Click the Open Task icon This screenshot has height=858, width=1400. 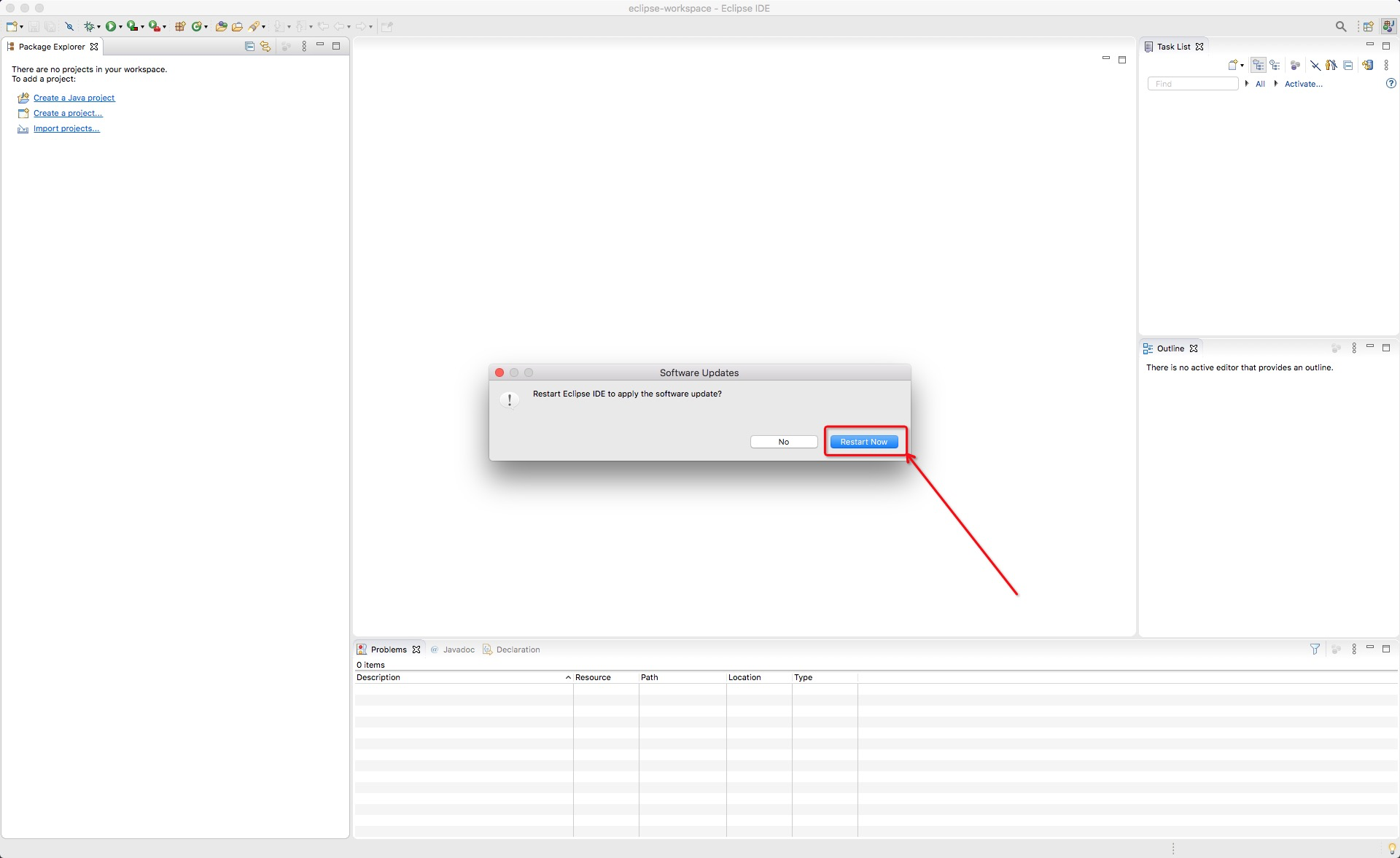pos(237,26)
